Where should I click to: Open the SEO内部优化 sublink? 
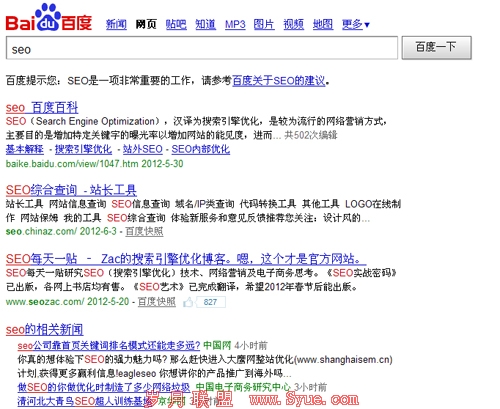coord(201,149)
